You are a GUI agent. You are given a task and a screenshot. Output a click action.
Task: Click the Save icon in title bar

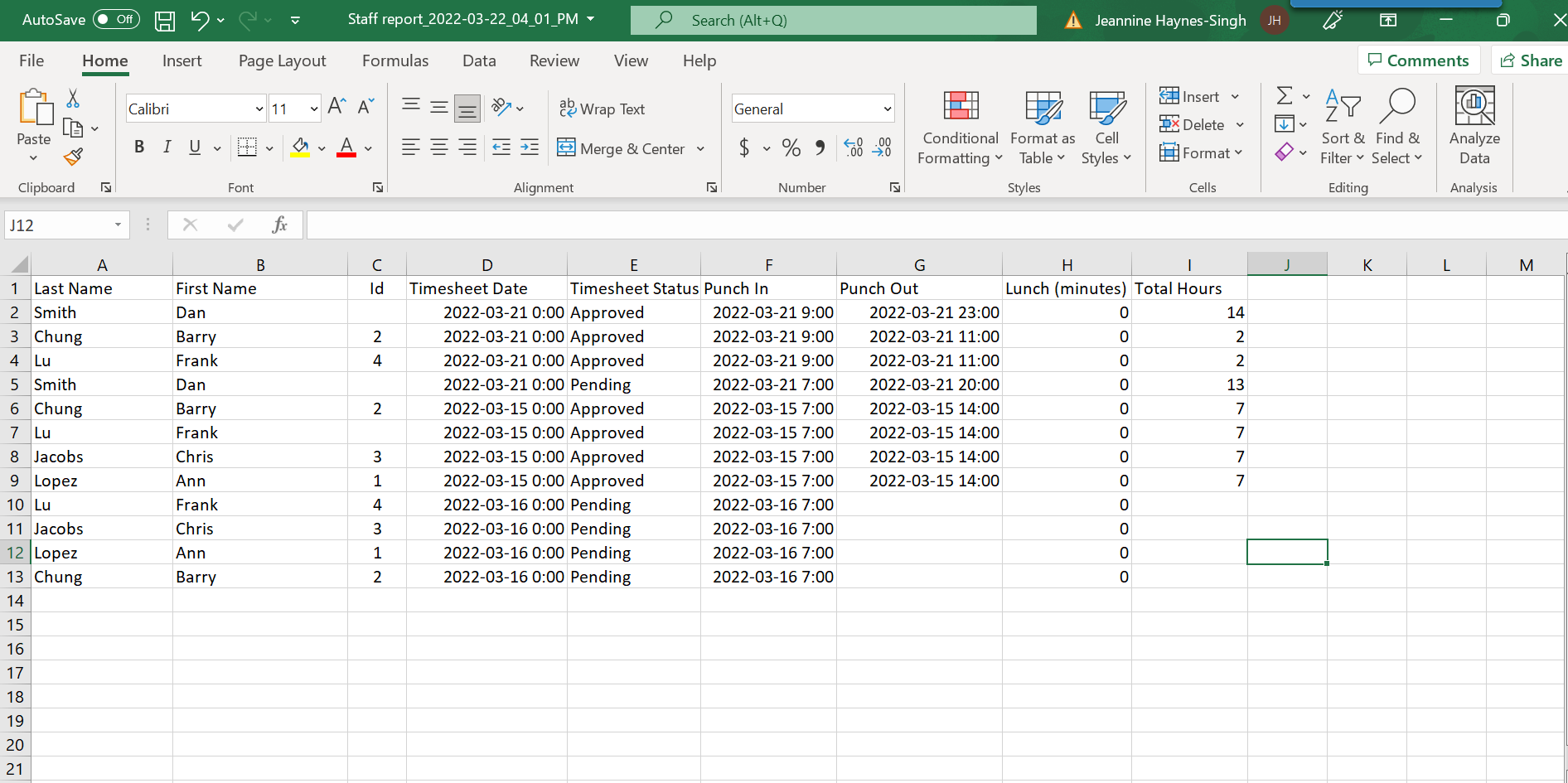coord(165,21)
